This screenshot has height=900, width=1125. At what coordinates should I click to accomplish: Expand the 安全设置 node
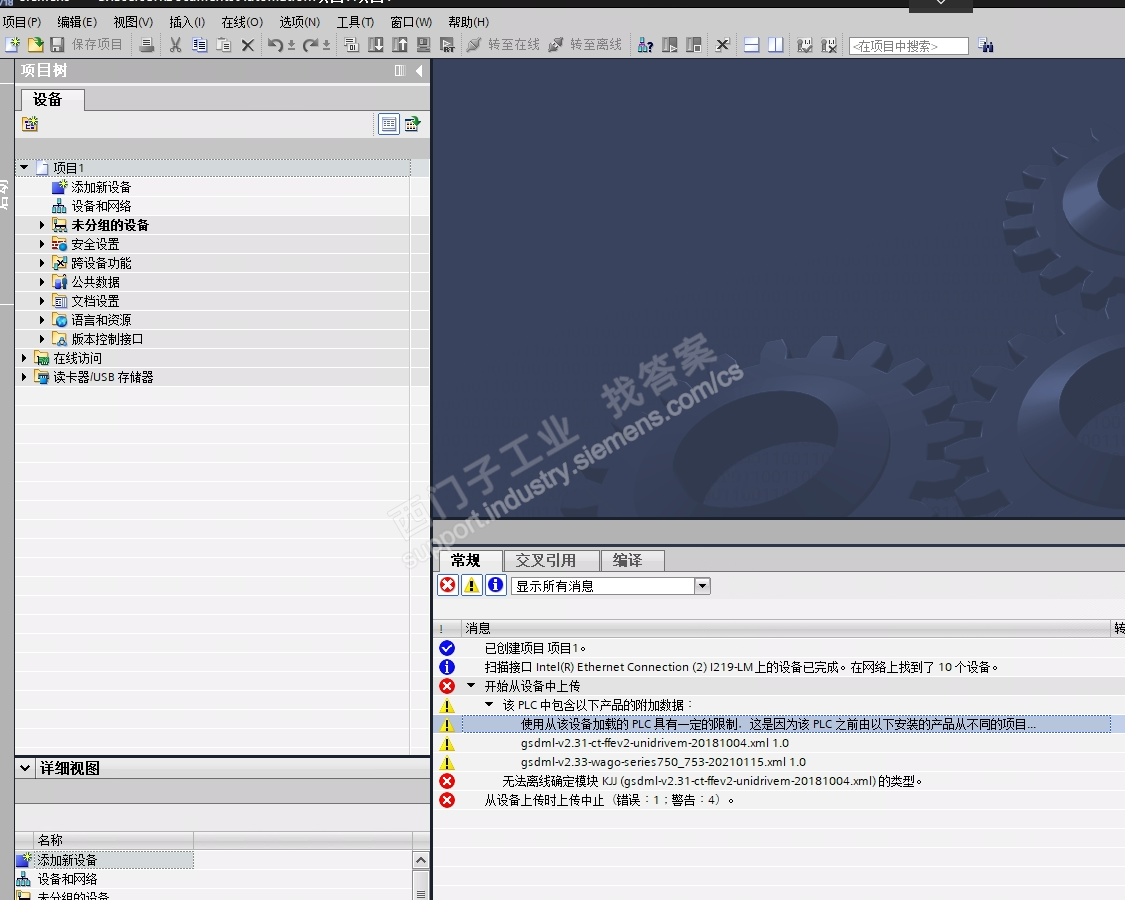[x=42, y=244]
